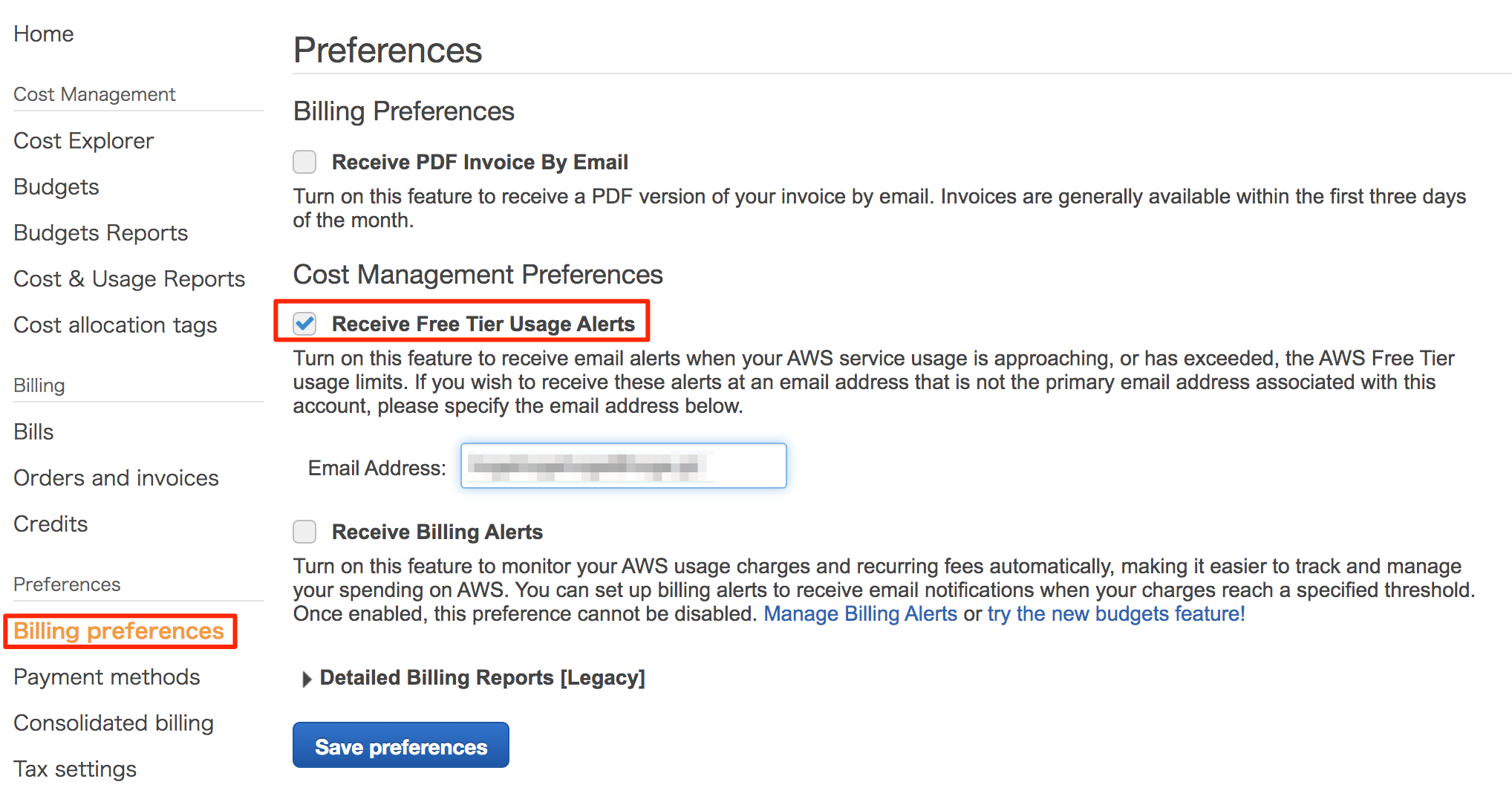Go to Consolidated billing
This screenshot has width=1512, height=802.
[114, 723]
